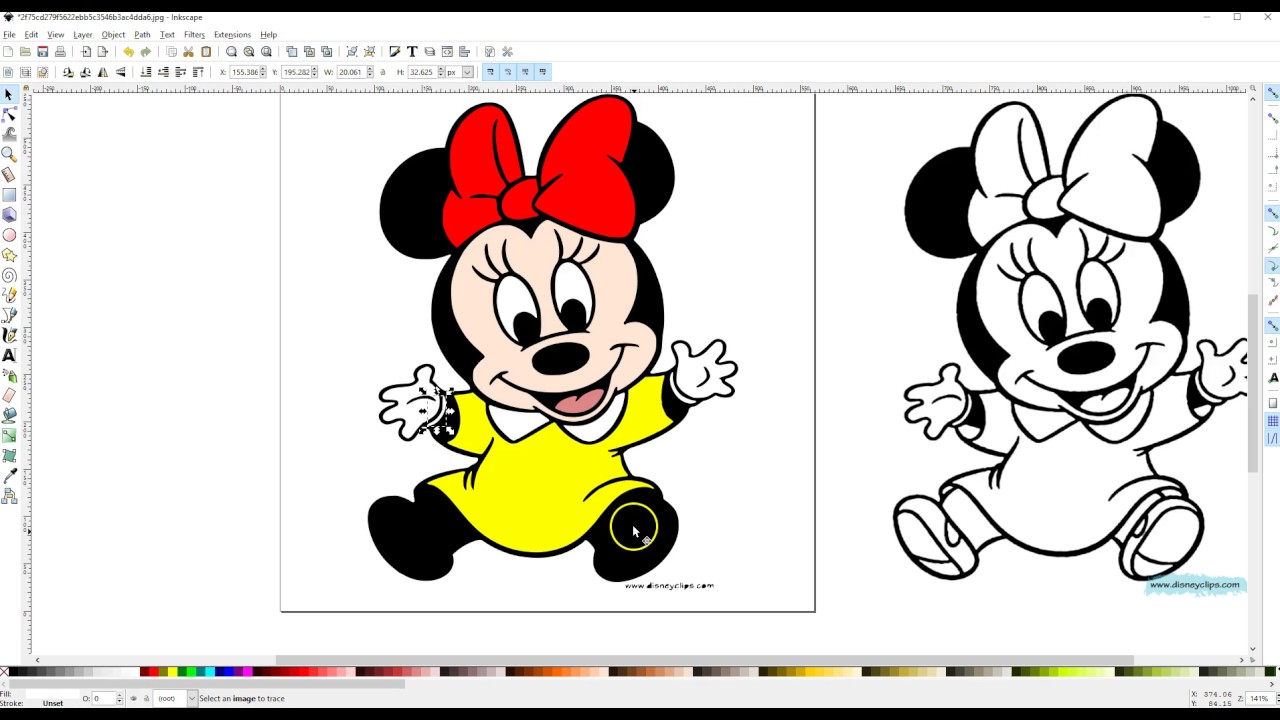Click the Paste clipboard icon

tap(206, 52)
